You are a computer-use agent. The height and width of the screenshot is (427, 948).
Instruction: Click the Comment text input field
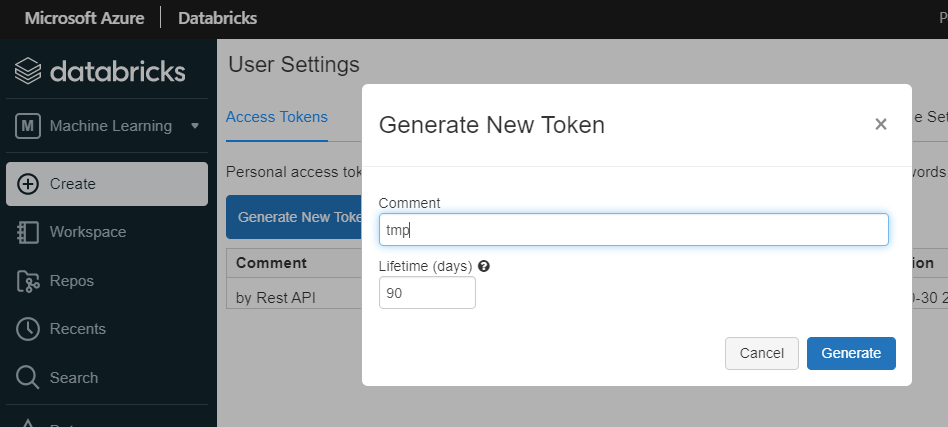[x=633, y=230]
